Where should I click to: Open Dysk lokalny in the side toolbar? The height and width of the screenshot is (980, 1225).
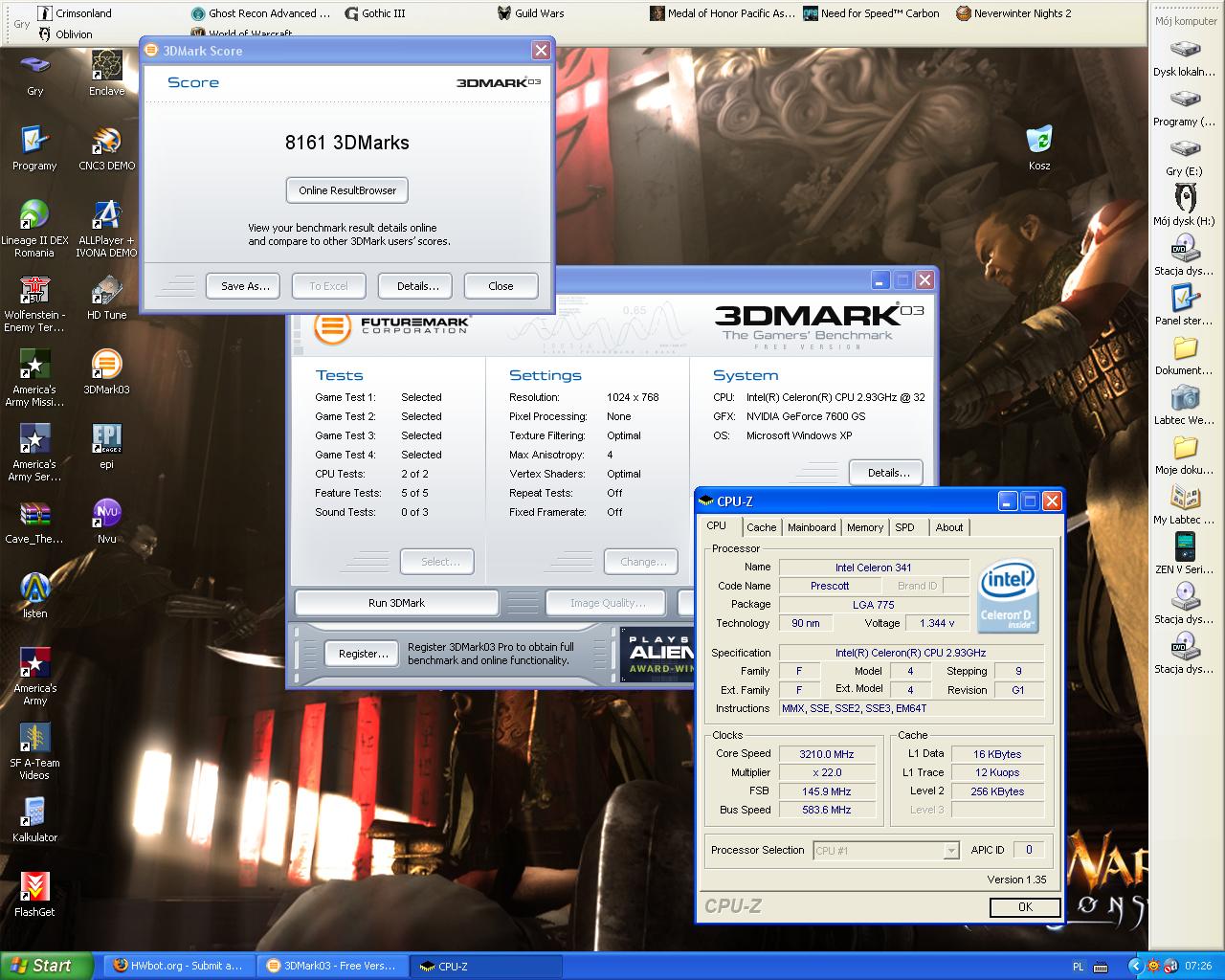(x=1185, y=57)
